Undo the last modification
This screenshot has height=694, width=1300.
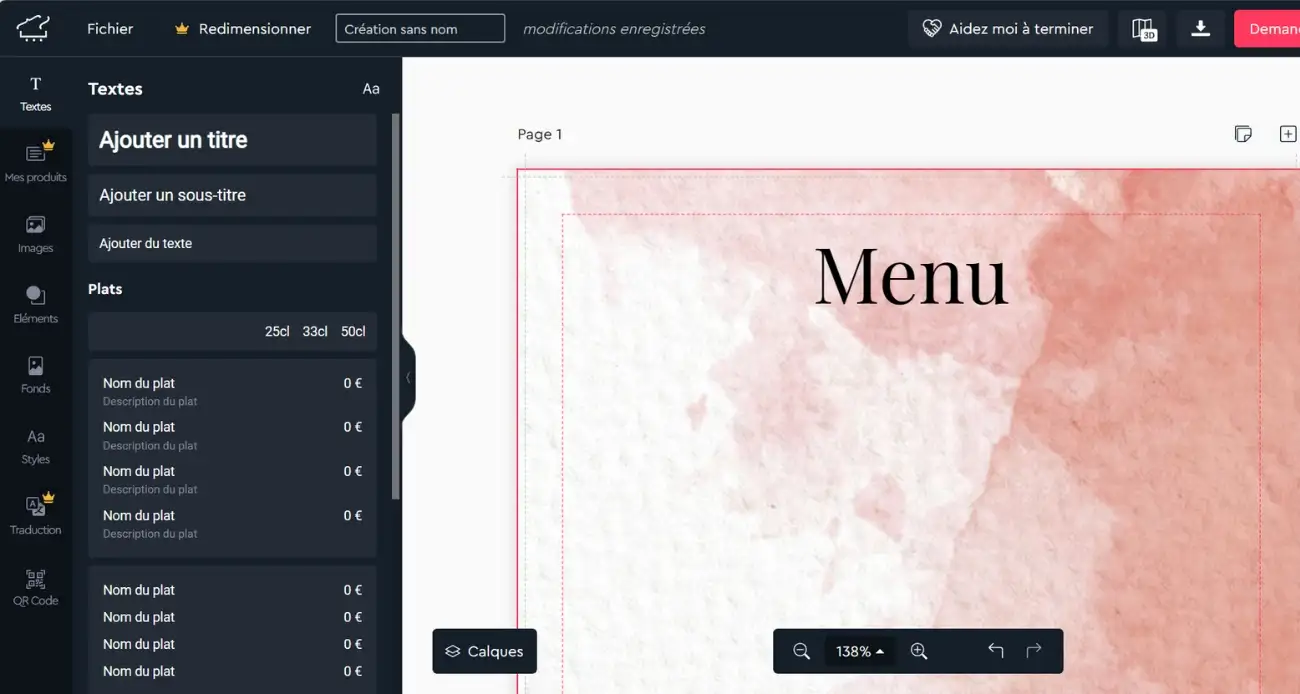(995, 651)
